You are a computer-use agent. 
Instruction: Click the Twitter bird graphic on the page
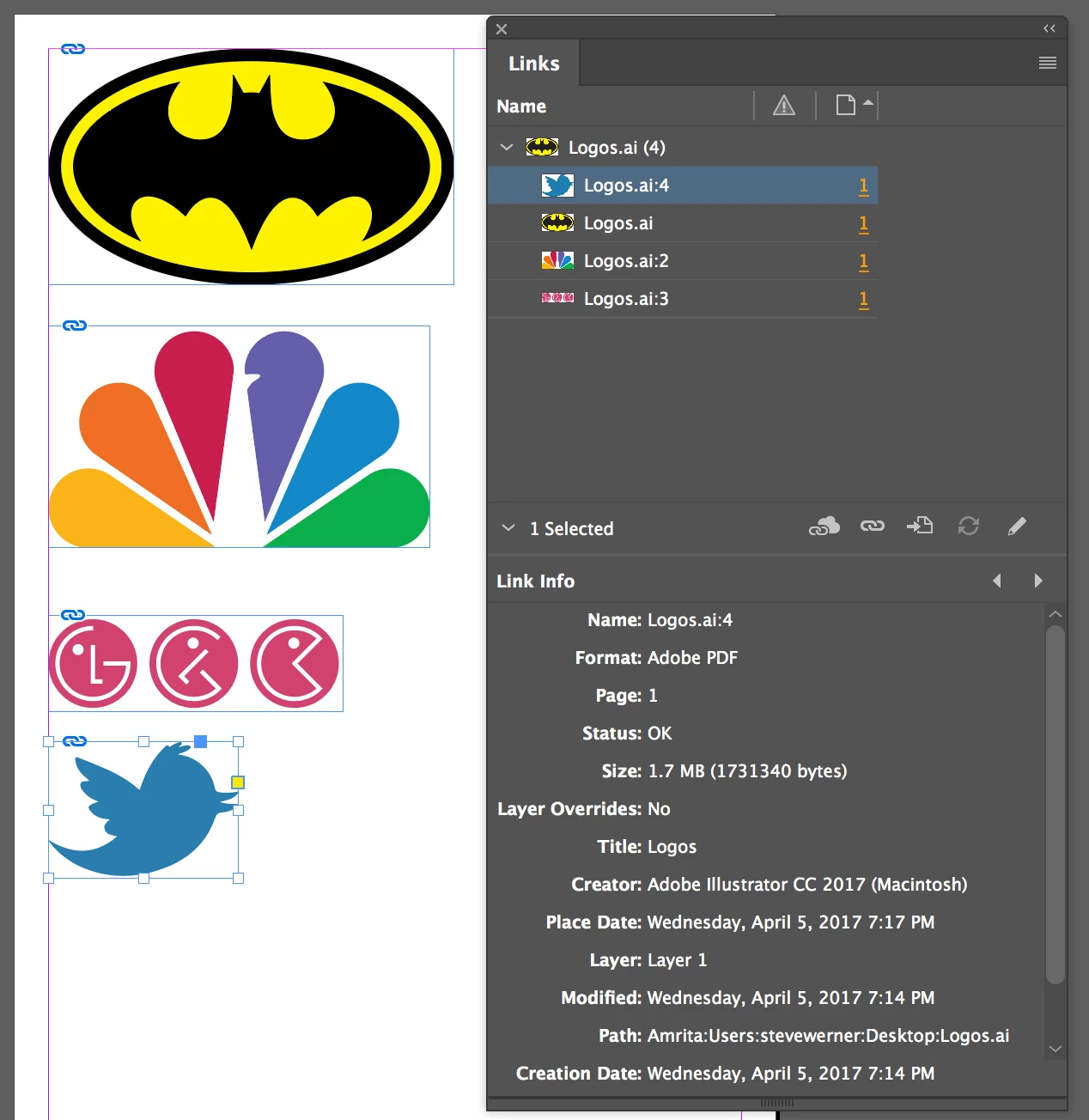[143, 810]
